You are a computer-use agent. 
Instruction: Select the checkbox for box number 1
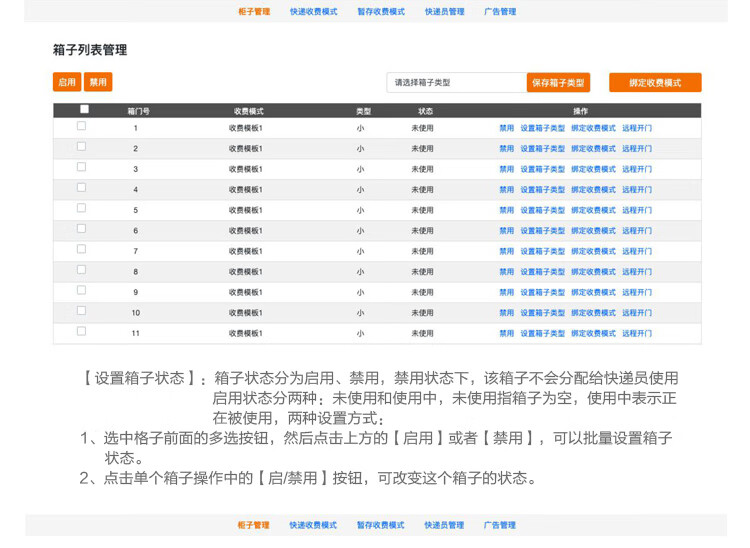coord(82,126)
